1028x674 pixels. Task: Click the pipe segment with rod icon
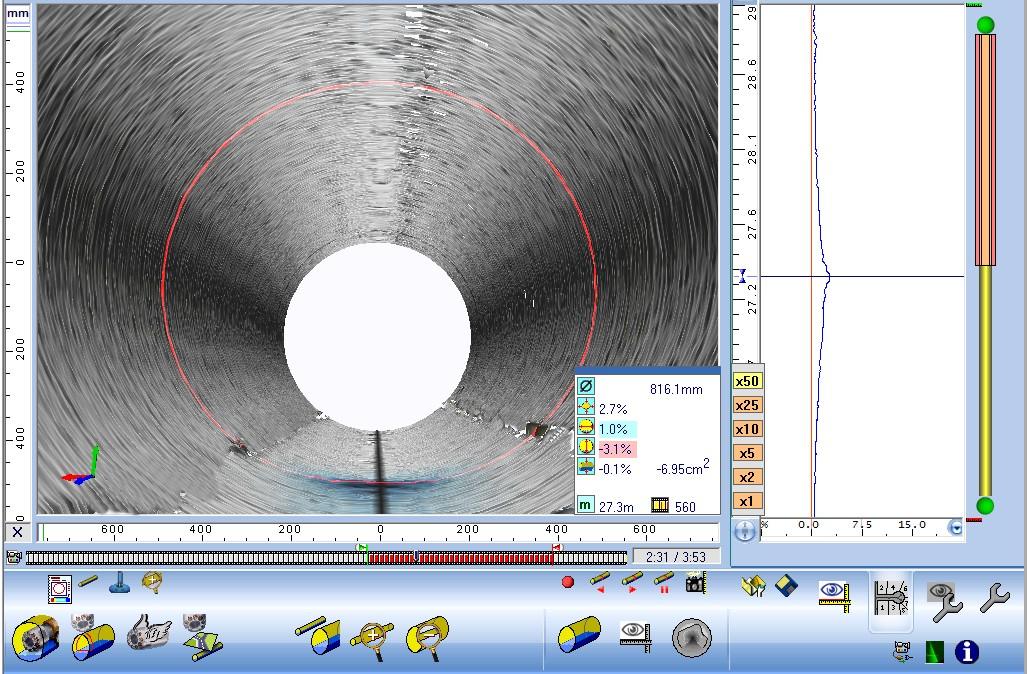[x=318, y=635]
